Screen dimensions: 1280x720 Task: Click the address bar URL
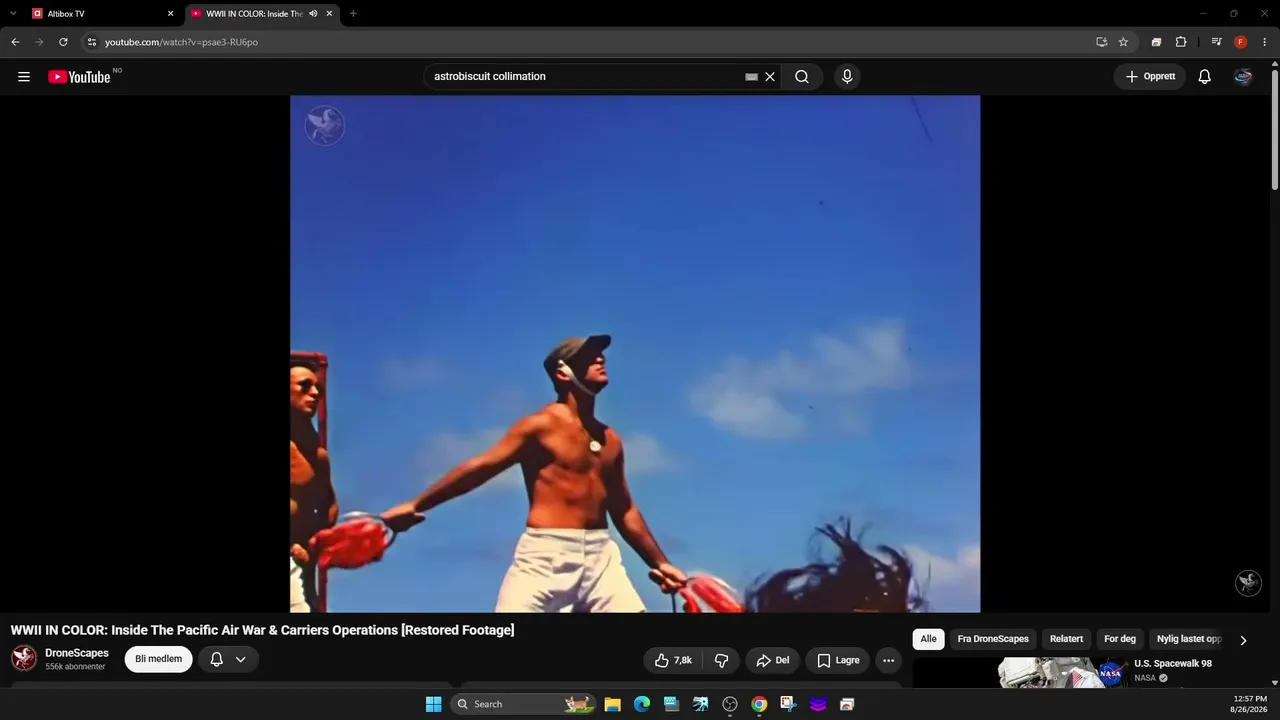(x=181, y=42)
